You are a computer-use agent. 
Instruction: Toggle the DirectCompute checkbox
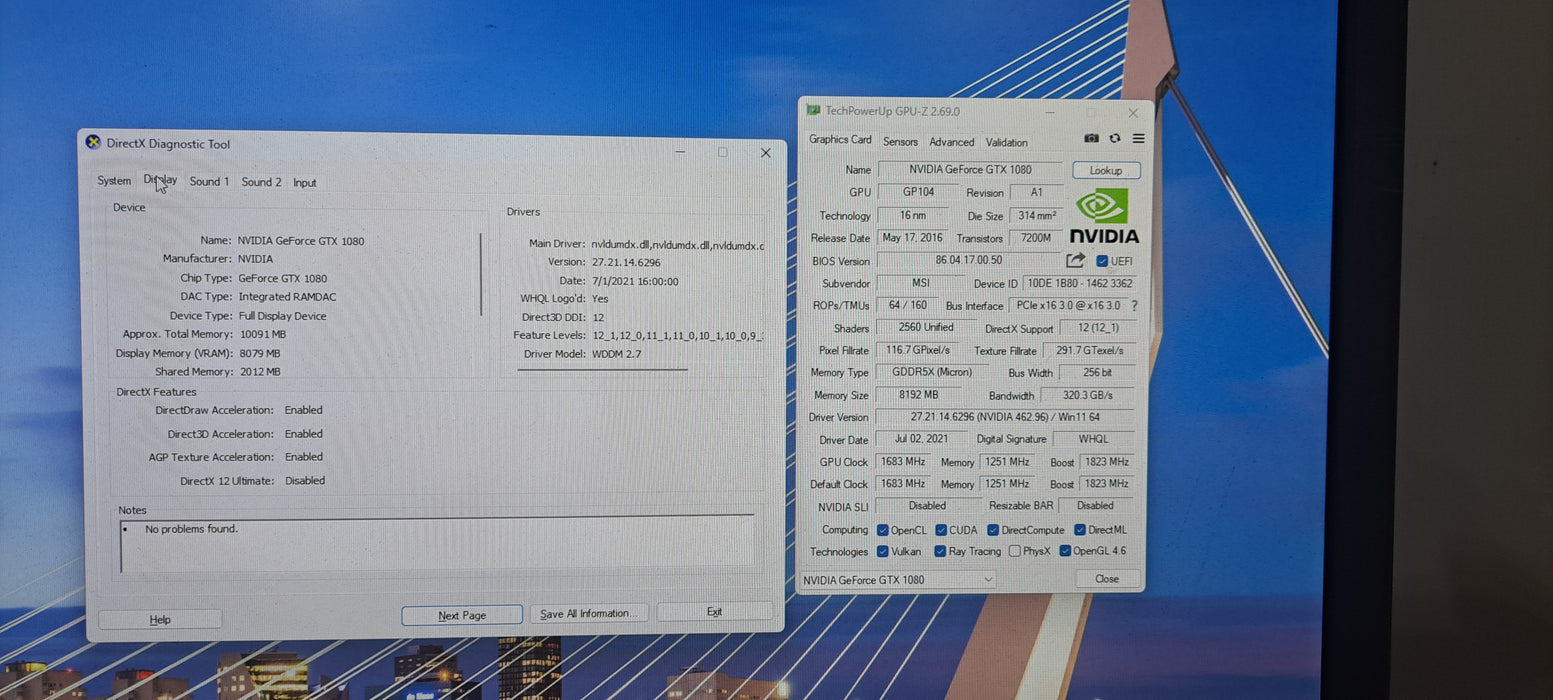click(993, 530)
